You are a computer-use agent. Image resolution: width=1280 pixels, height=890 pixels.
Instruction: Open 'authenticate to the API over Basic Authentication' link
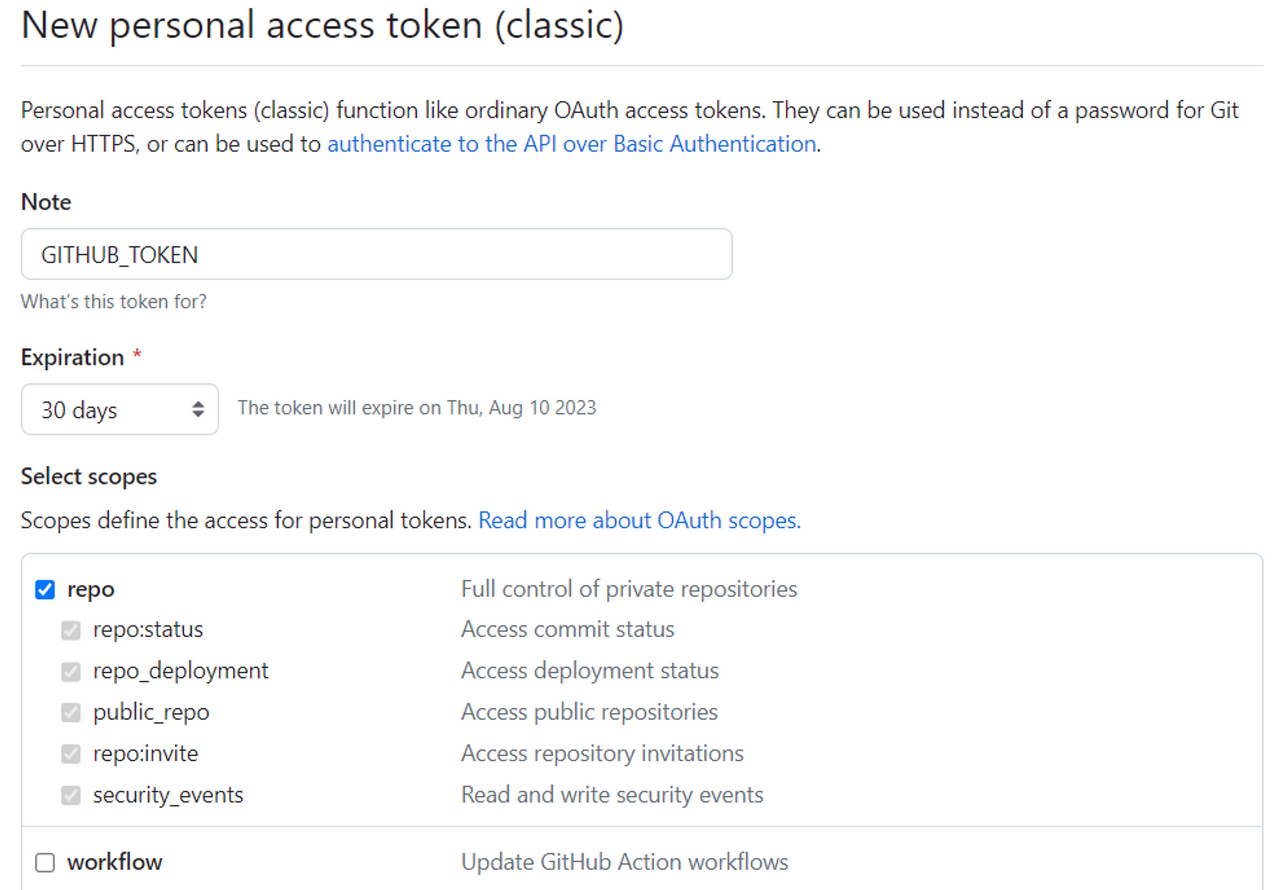(x=571, y=144)
